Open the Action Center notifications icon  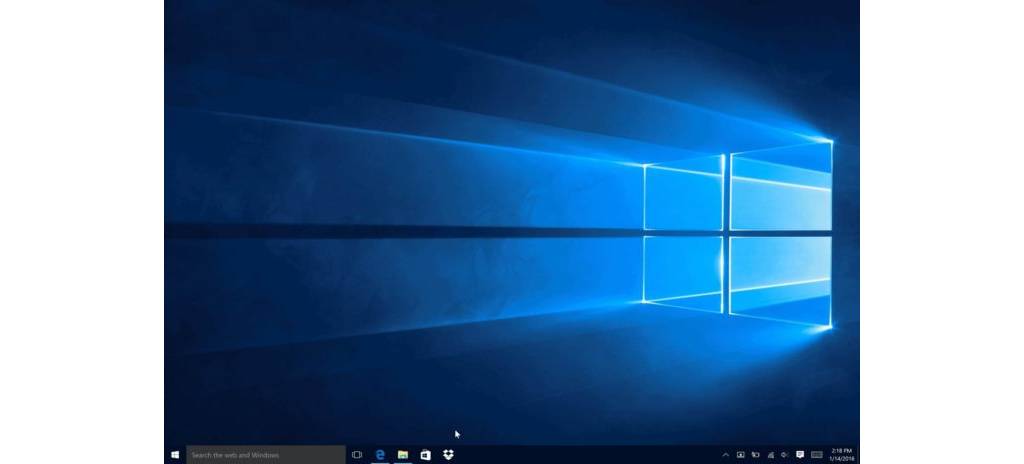click(x=800, y=455)
